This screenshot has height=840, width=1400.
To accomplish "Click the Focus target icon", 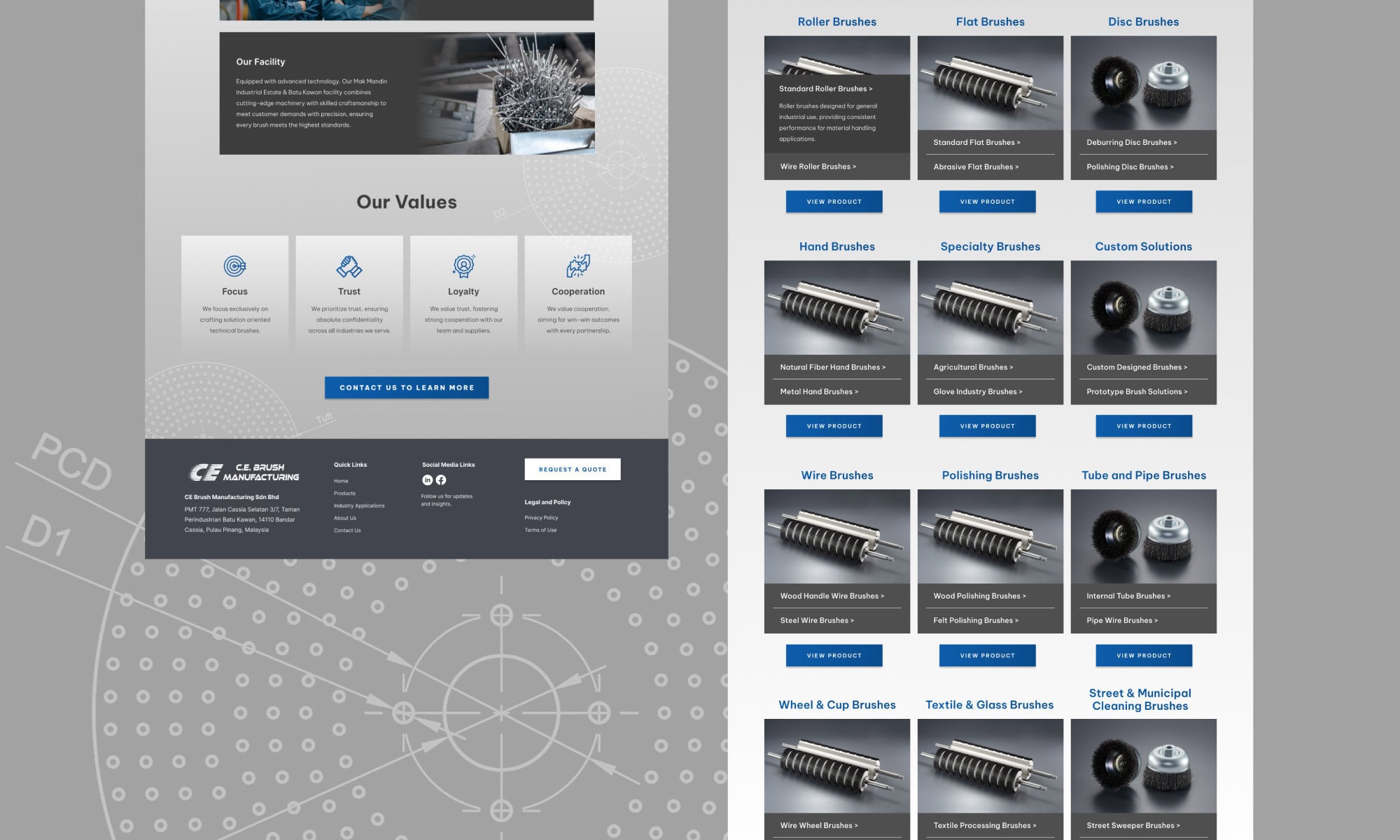I will point(234,266).
